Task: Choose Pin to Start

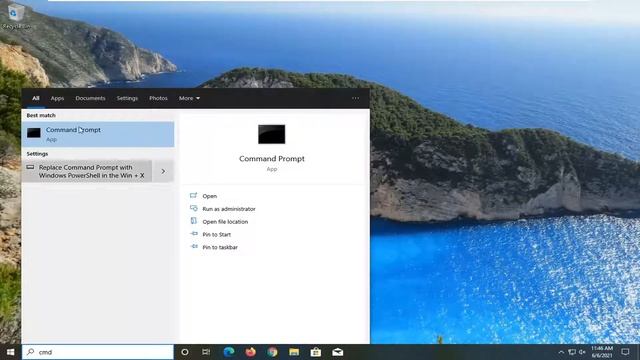Action: 217,235
